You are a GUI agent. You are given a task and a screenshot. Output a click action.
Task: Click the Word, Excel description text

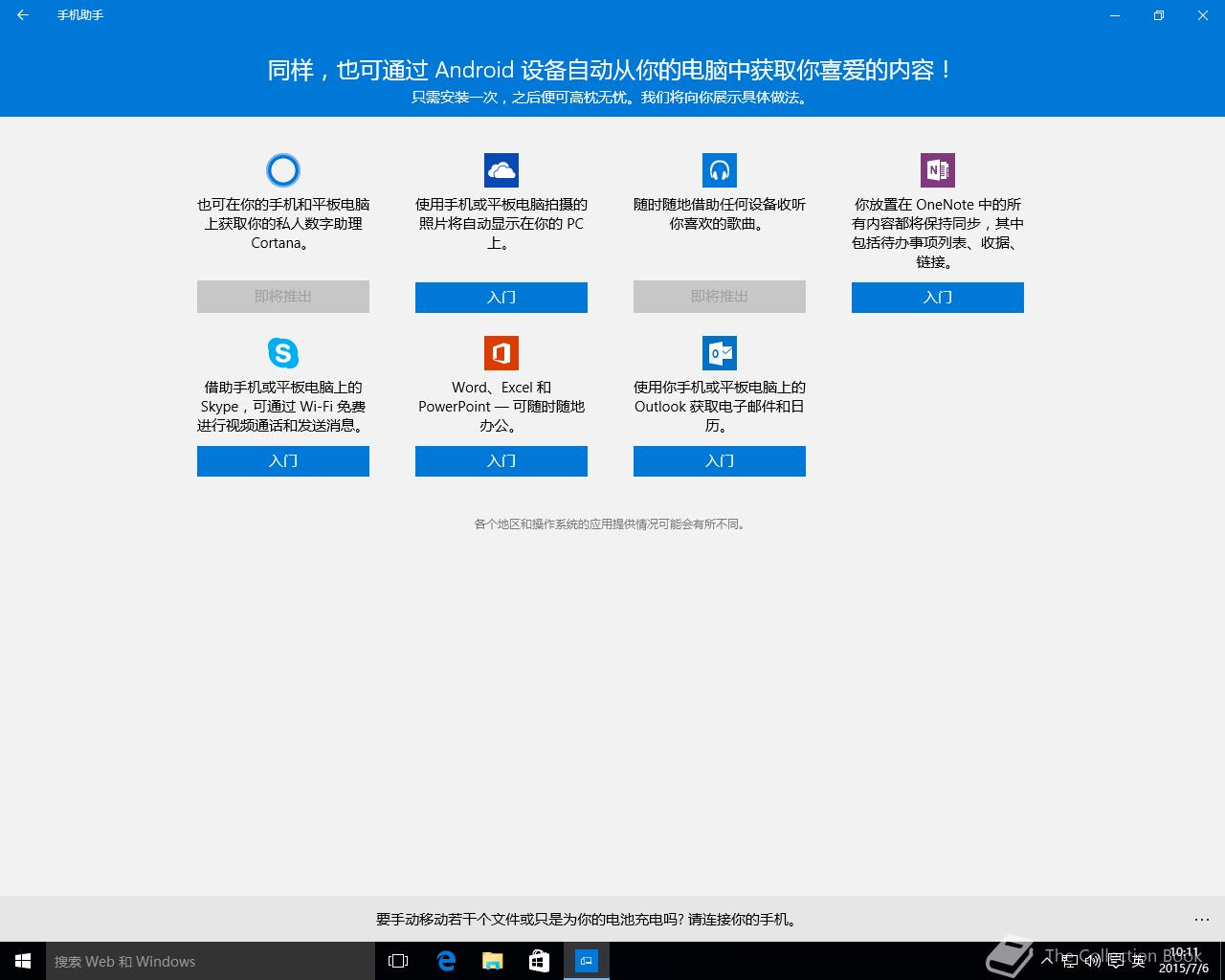(501, 407)
